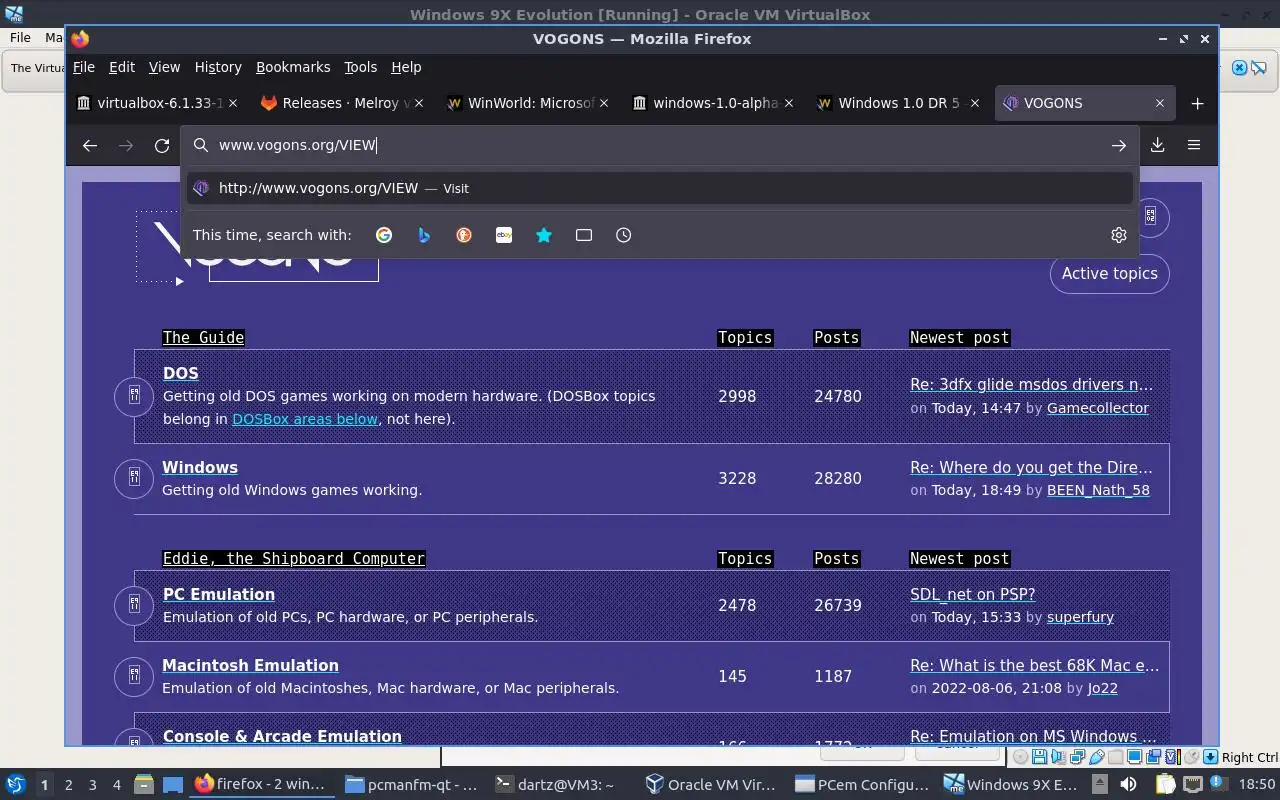The width and height of the screenshot is (1280, 800).
Task: Follow the DOSBox areas below link
Action: click(x=305, y=419)
